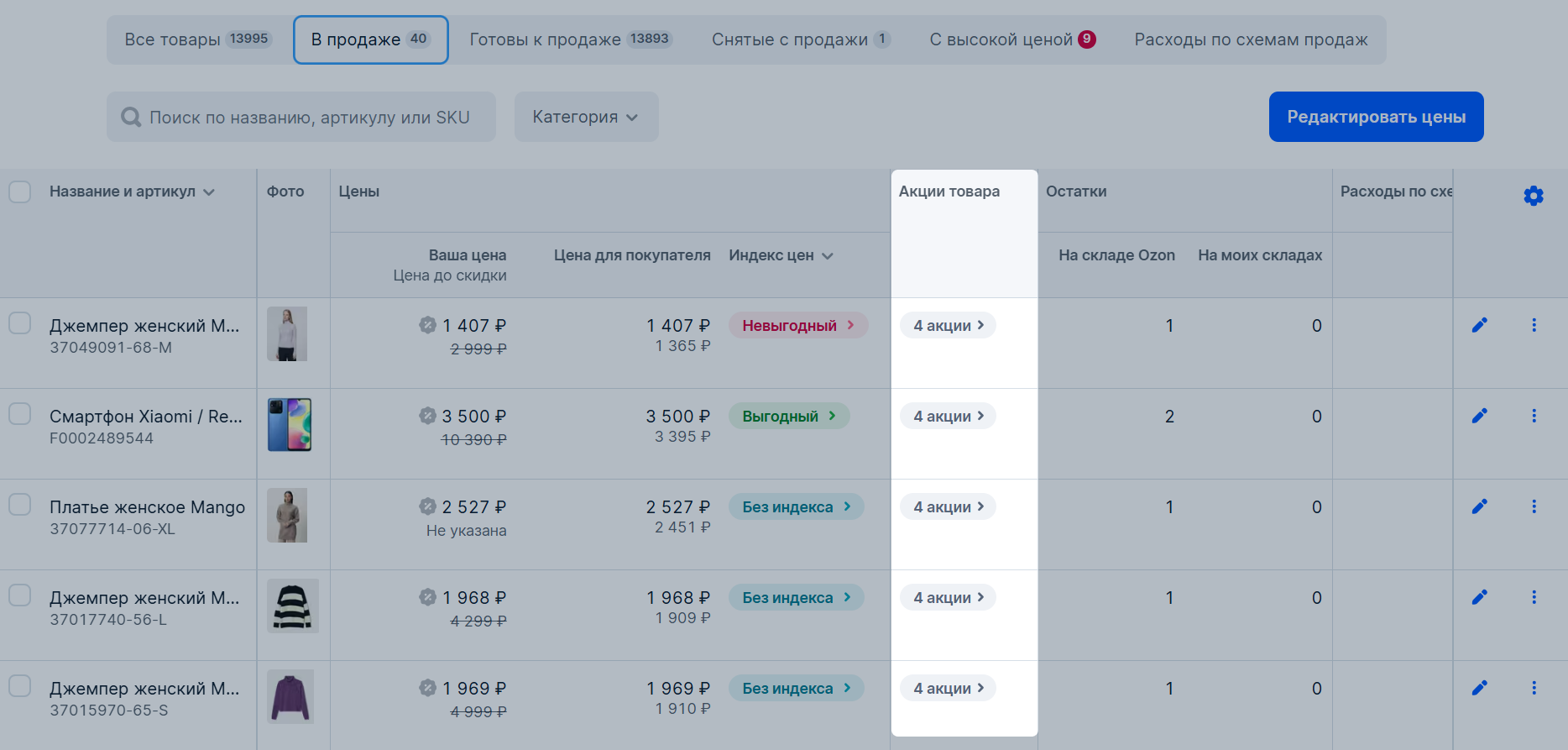Screen dimensions: 1568x750
Task: Open the Категория dropdown filter
Action: 586,117
